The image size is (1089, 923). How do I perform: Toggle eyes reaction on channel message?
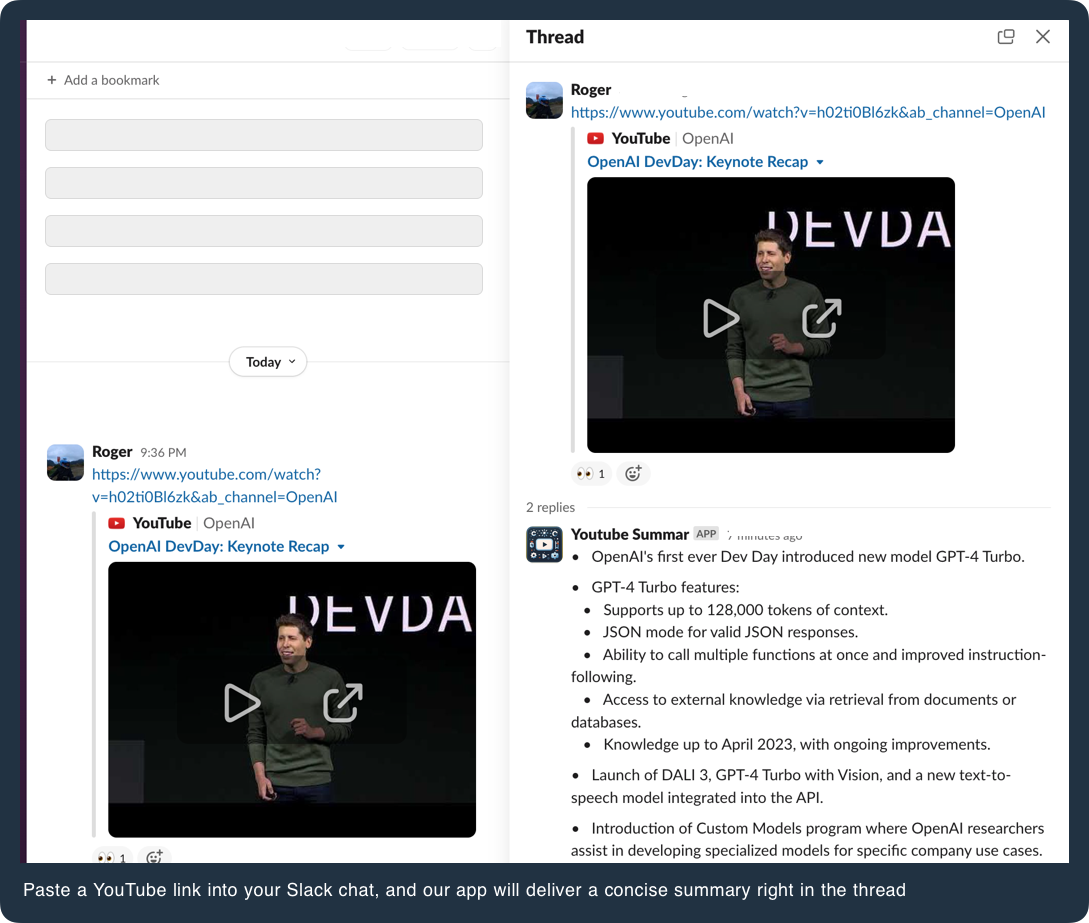coord(112,857)
